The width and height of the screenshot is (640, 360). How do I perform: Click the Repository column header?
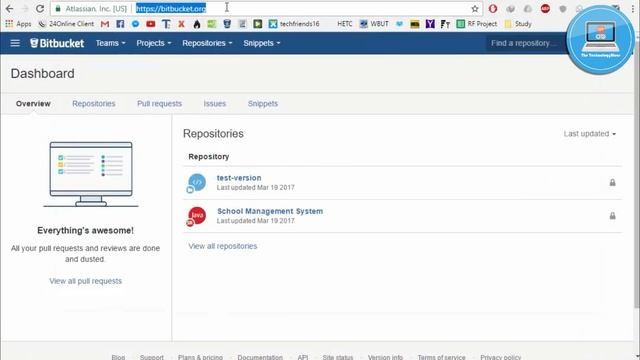(x=209, y=157)
